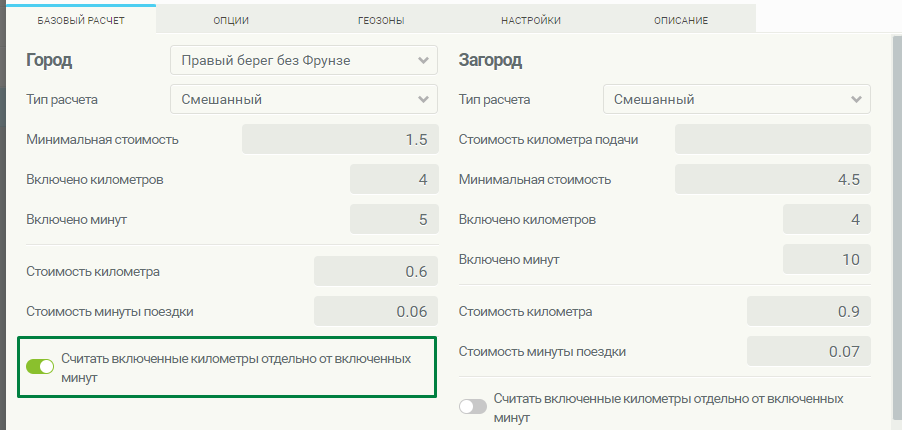Edit the Город Стоимость минуты поездки field
902x430 pixels.
coord(375,311)
